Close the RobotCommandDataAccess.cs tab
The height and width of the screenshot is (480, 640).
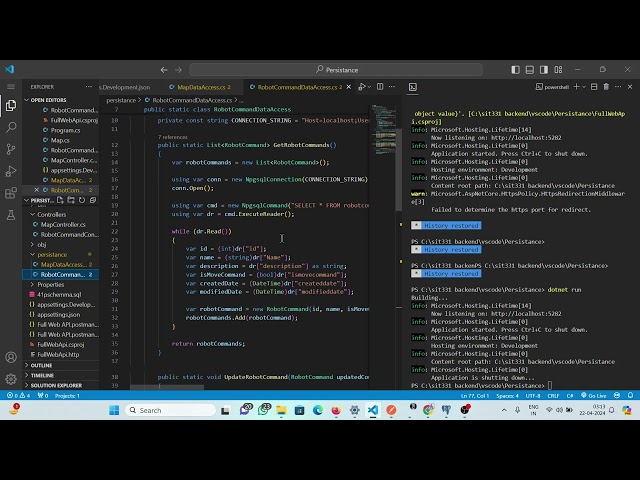(x=349, y=87)
